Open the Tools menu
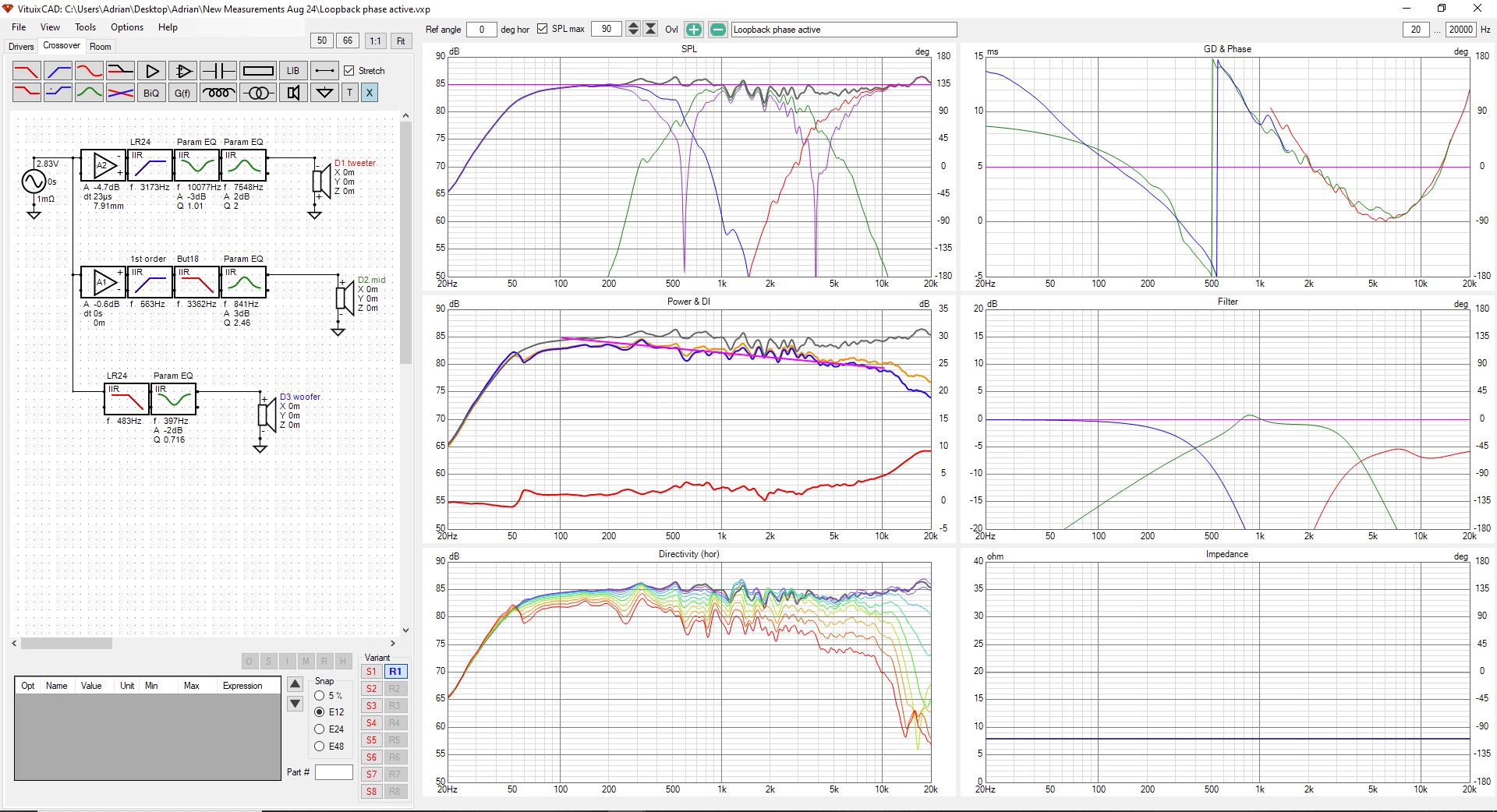1497x812 pixels. tap(86, 27)
